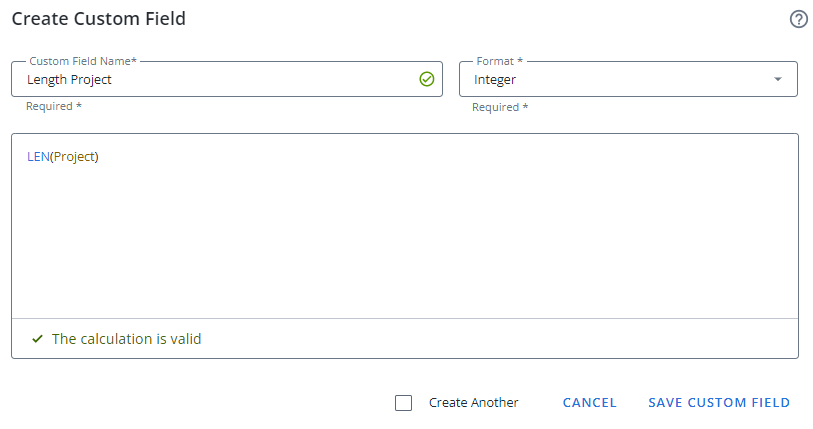The height and width of the screenshot is (429, 813).
Task: Click the Project argument in the formula
Action: (73, 157)
